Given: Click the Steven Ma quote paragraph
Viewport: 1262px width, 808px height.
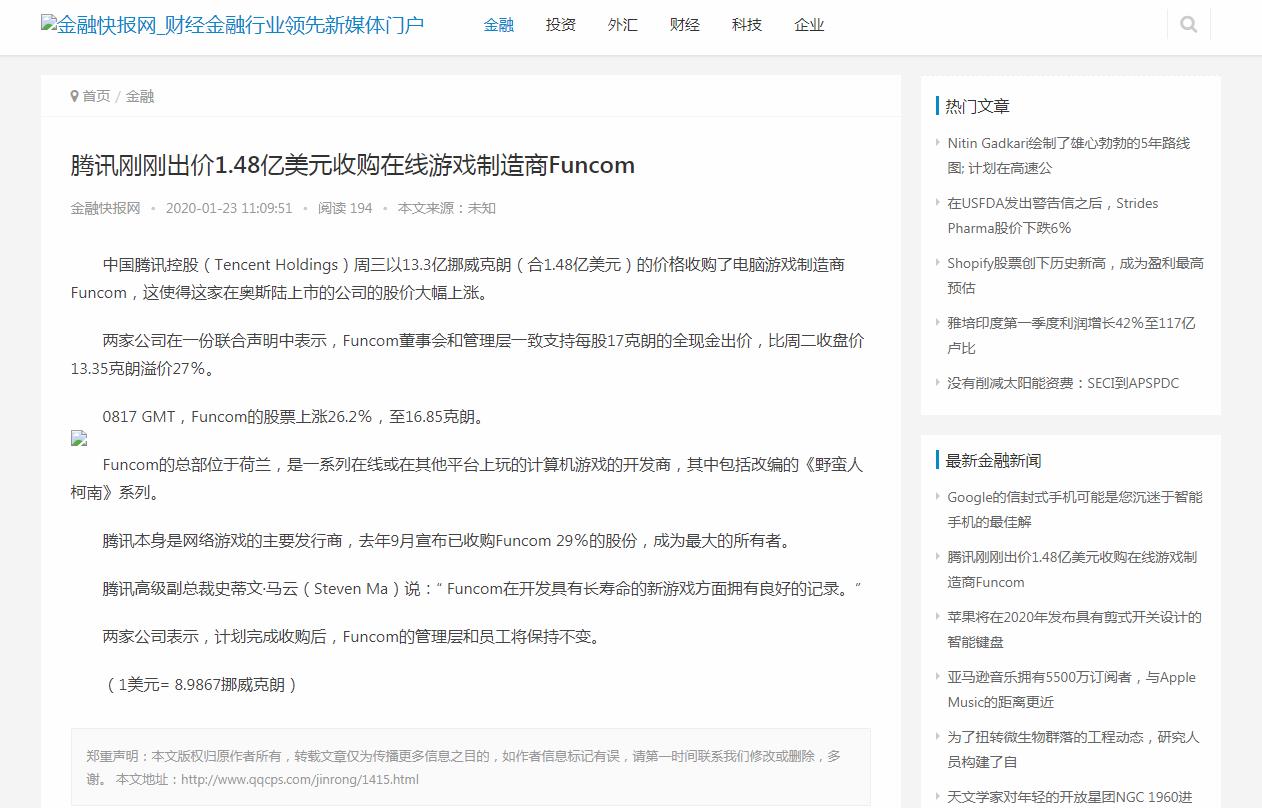Looking at the screenshot, I should pyautogui.click(x=482, y=588).
